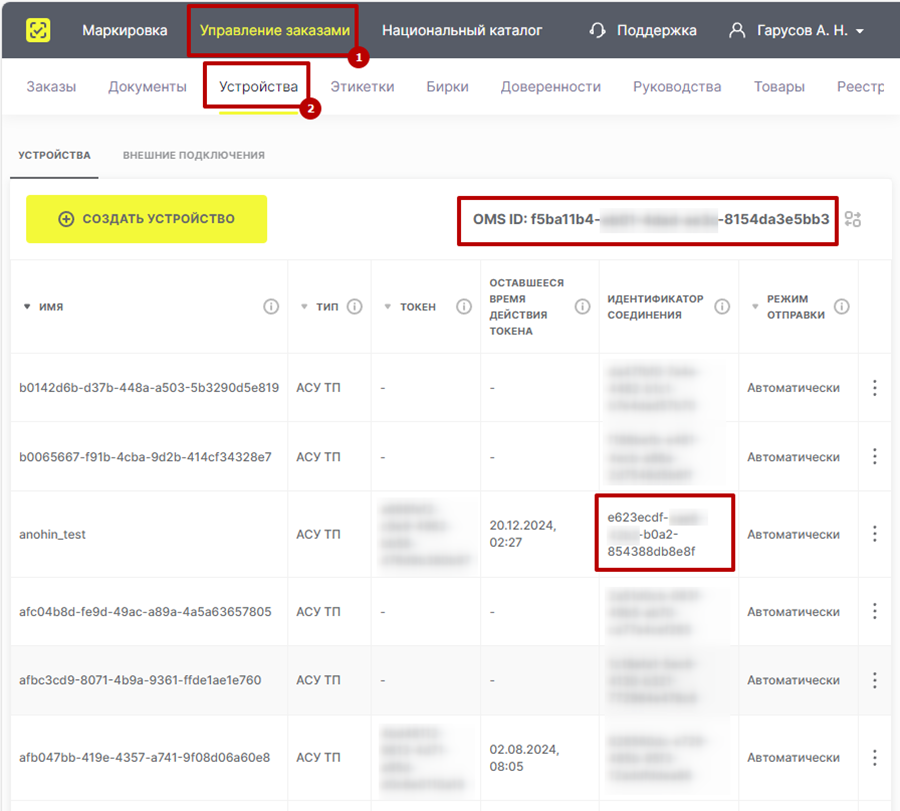This screenshot has width=900, height=811.
Task: Open the Тип column filter arrow
Action: pyautogui.click(x=304, y=306)
